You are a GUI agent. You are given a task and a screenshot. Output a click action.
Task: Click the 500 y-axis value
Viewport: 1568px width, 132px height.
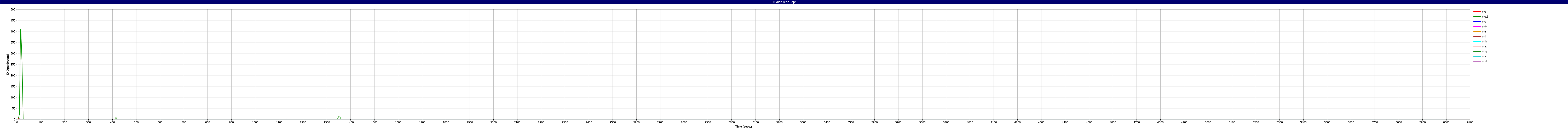point(13,10)
